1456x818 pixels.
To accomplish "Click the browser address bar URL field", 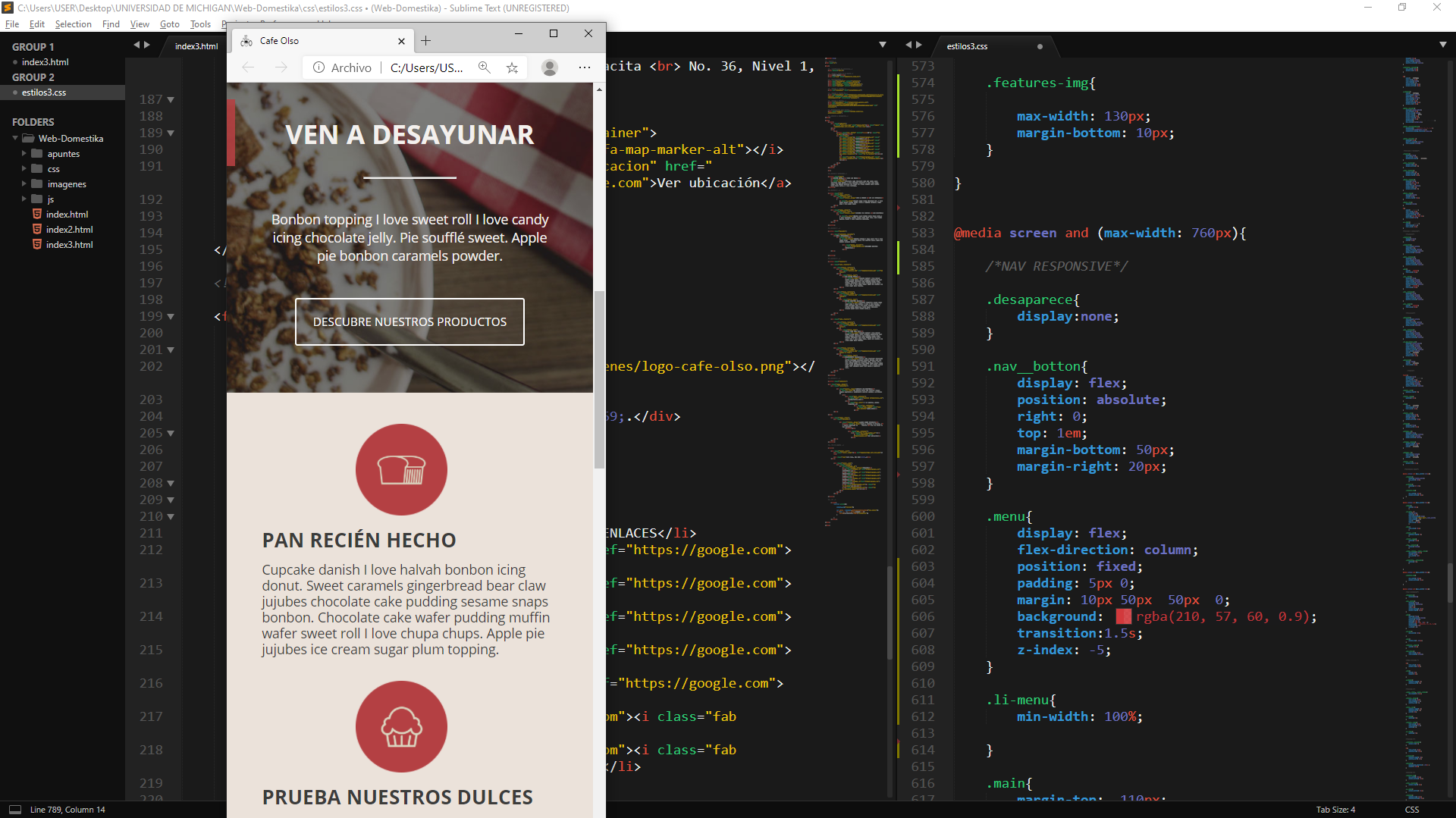I will pos(426,67).
